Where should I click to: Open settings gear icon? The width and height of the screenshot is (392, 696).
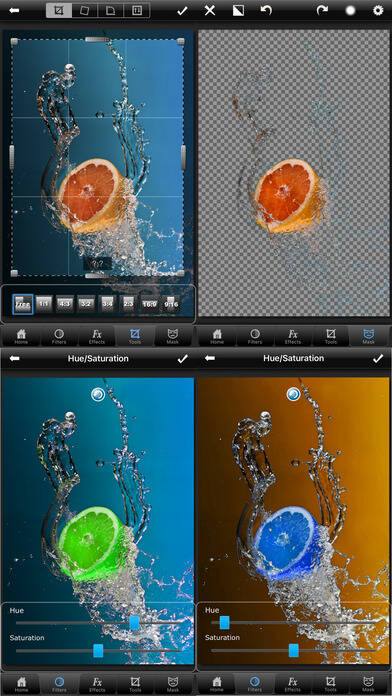[x=378, y=10]
